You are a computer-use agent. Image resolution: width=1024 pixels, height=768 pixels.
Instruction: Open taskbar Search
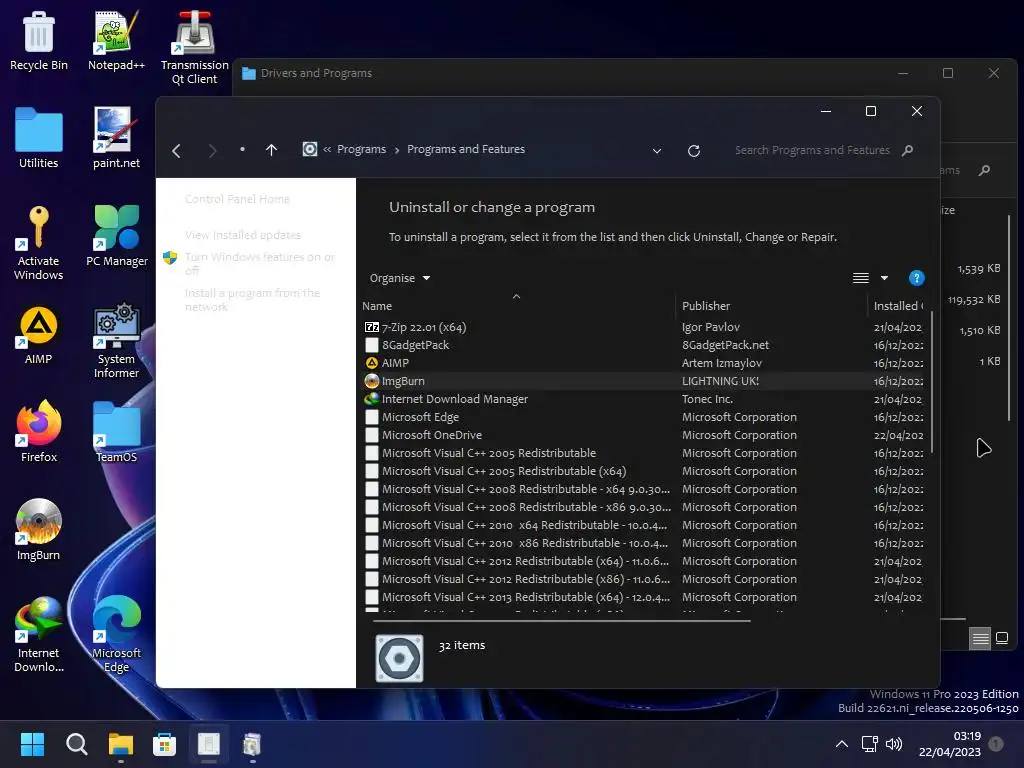[76, 744]
